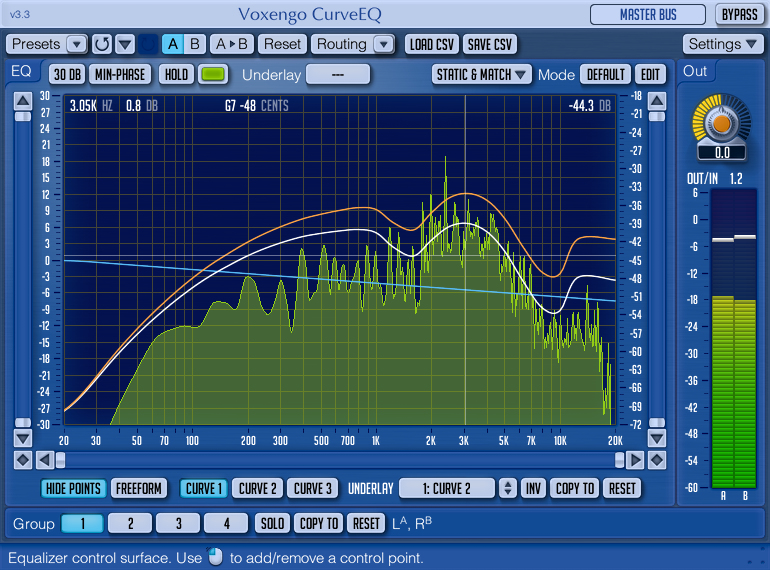
Task: Select CURVE 2
Action: 257,489
